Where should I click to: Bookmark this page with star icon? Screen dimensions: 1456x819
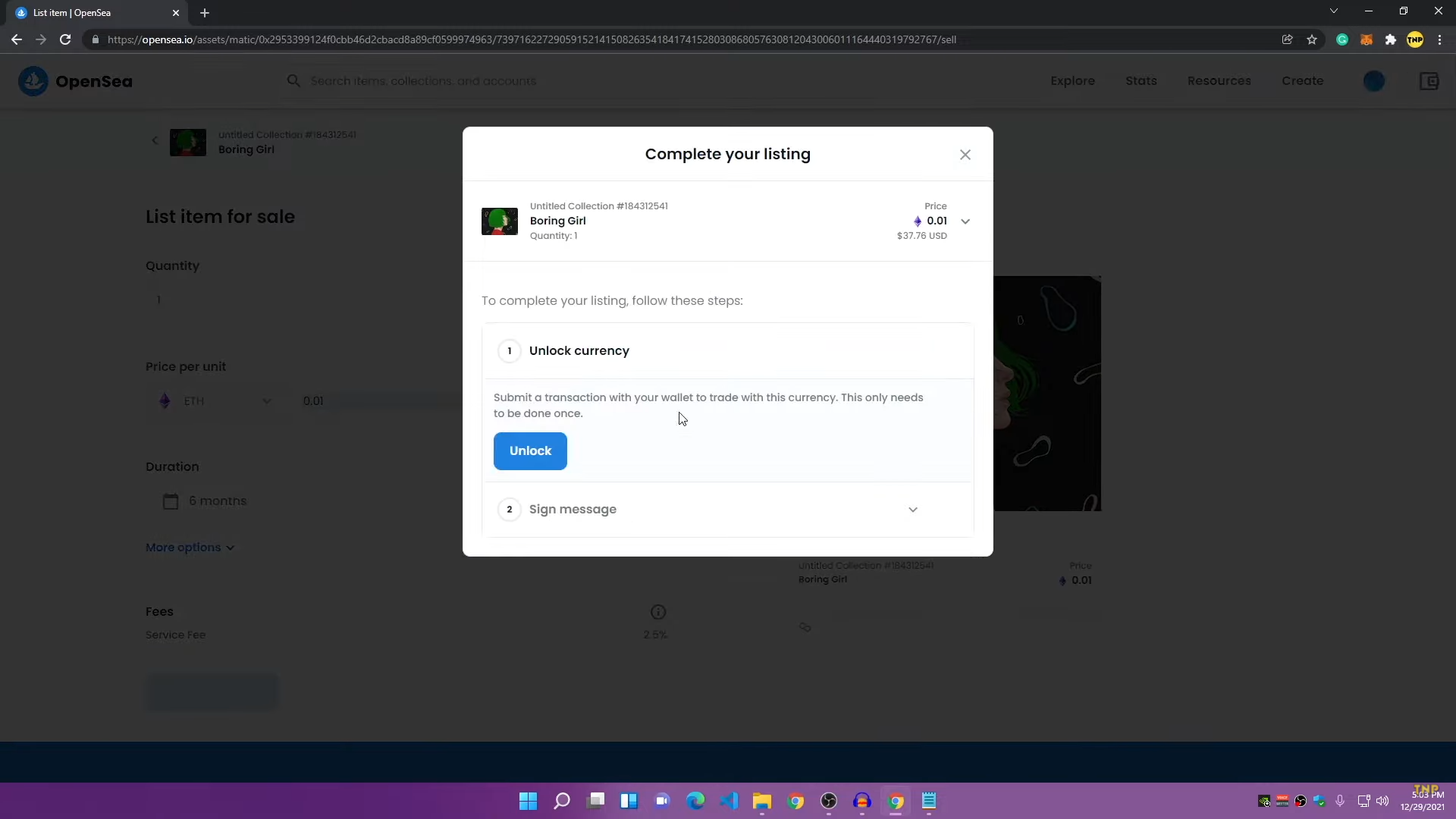tap(1312, 39)
